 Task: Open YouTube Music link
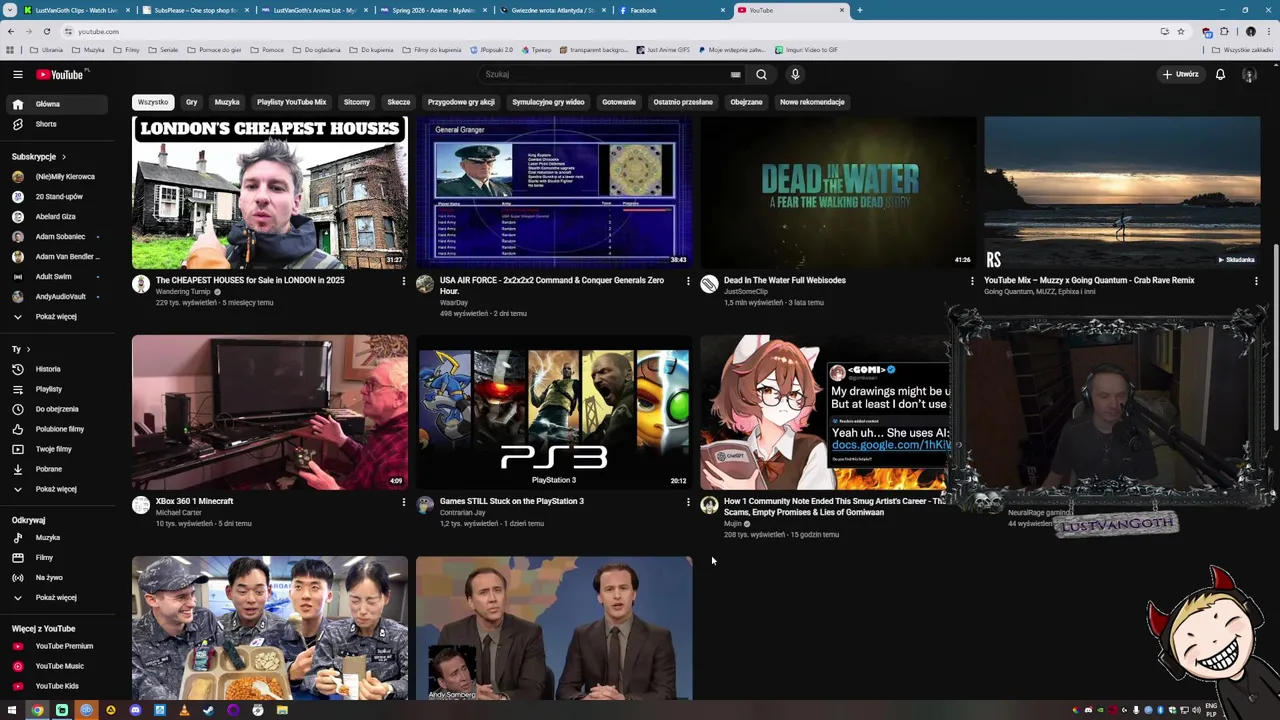coord(58,666)
